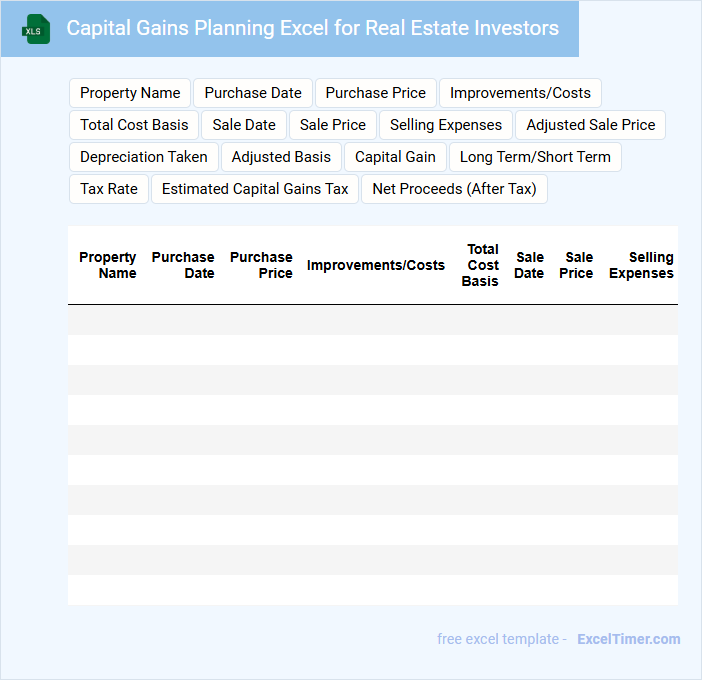Open the ExcelTimer.com link
702x680 pixels.
coord(628,639)
